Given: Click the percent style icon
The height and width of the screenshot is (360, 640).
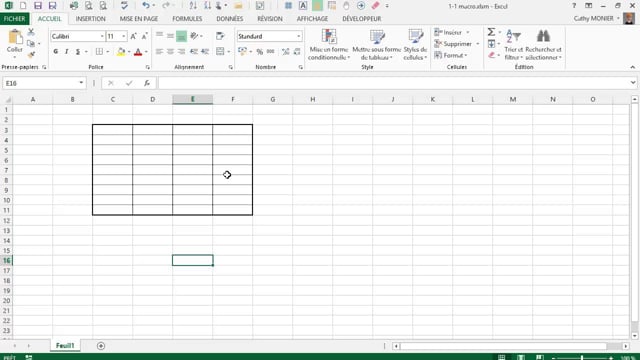Looking at the screenshot, I should point(260,51).
